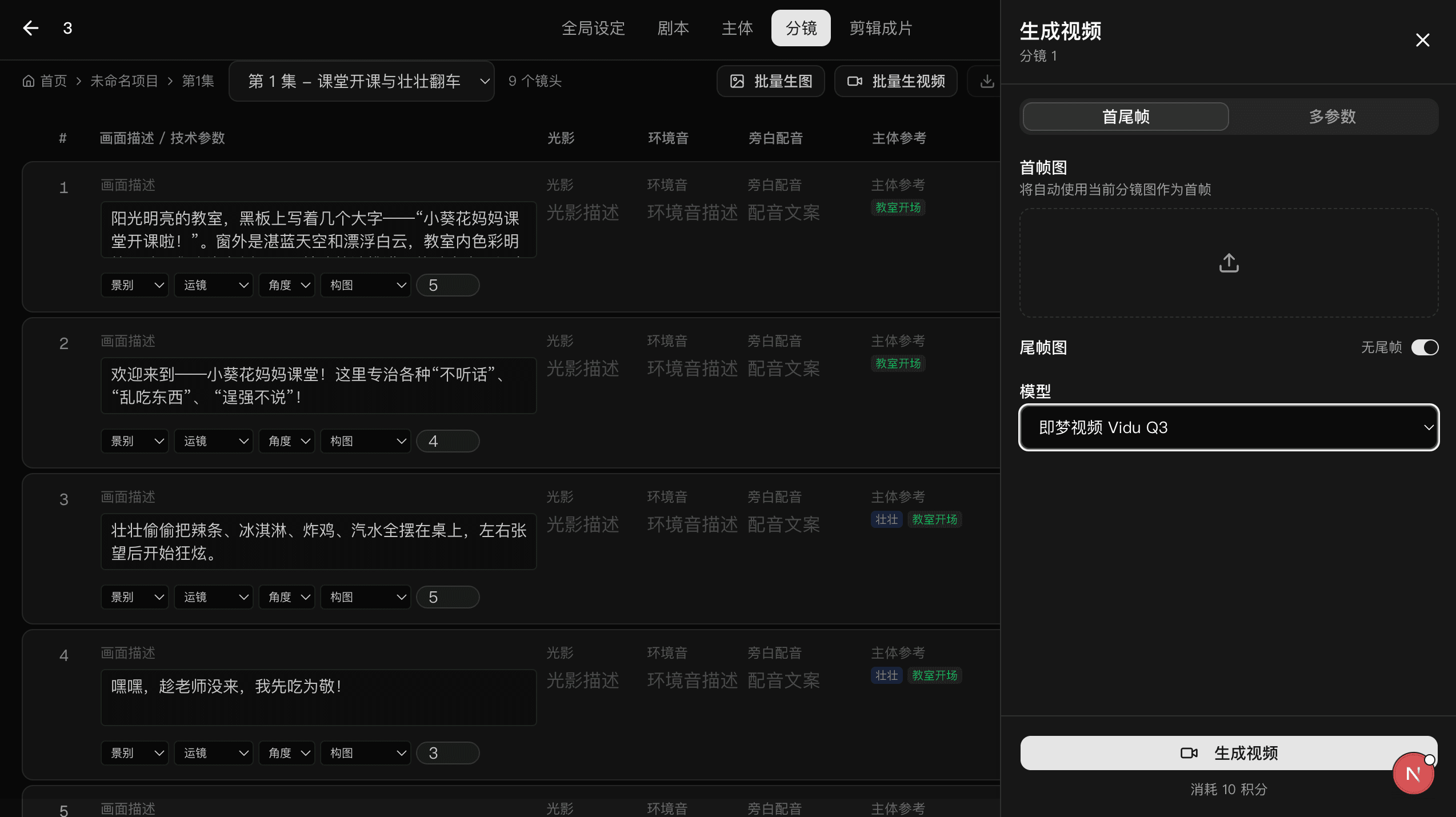Open 构图 dropdown in shot 2
1456x817 pixels.
366,441
